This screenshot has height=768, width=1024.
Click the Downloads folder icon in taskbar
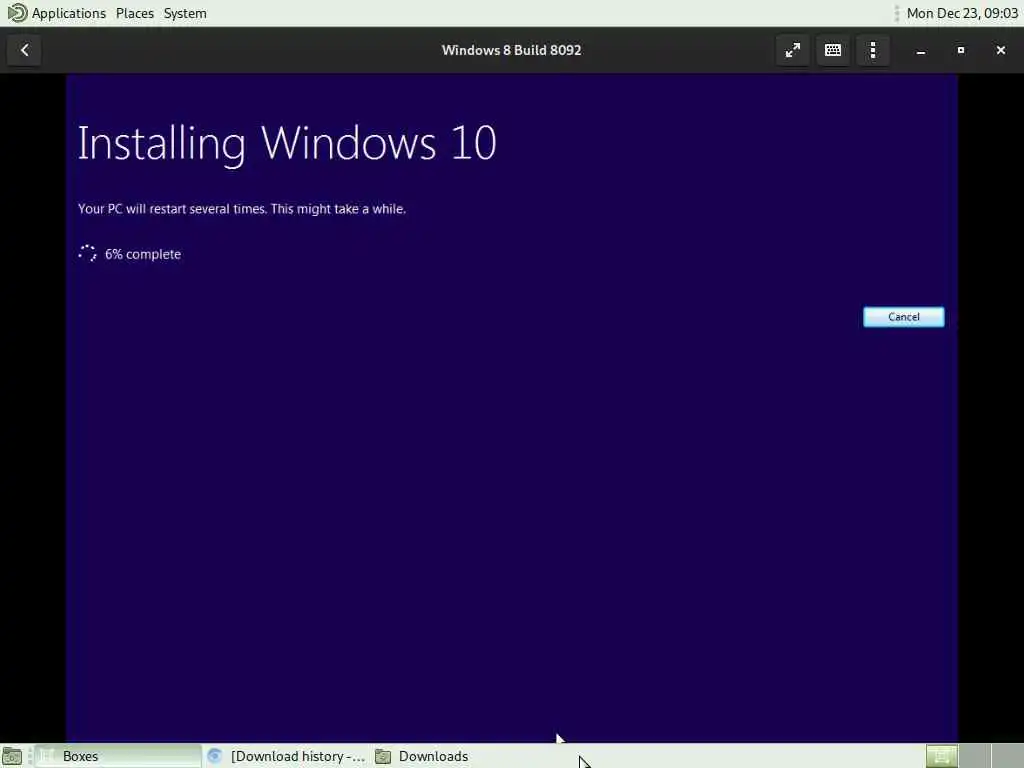pyautogui.click(x=383, y=756)
